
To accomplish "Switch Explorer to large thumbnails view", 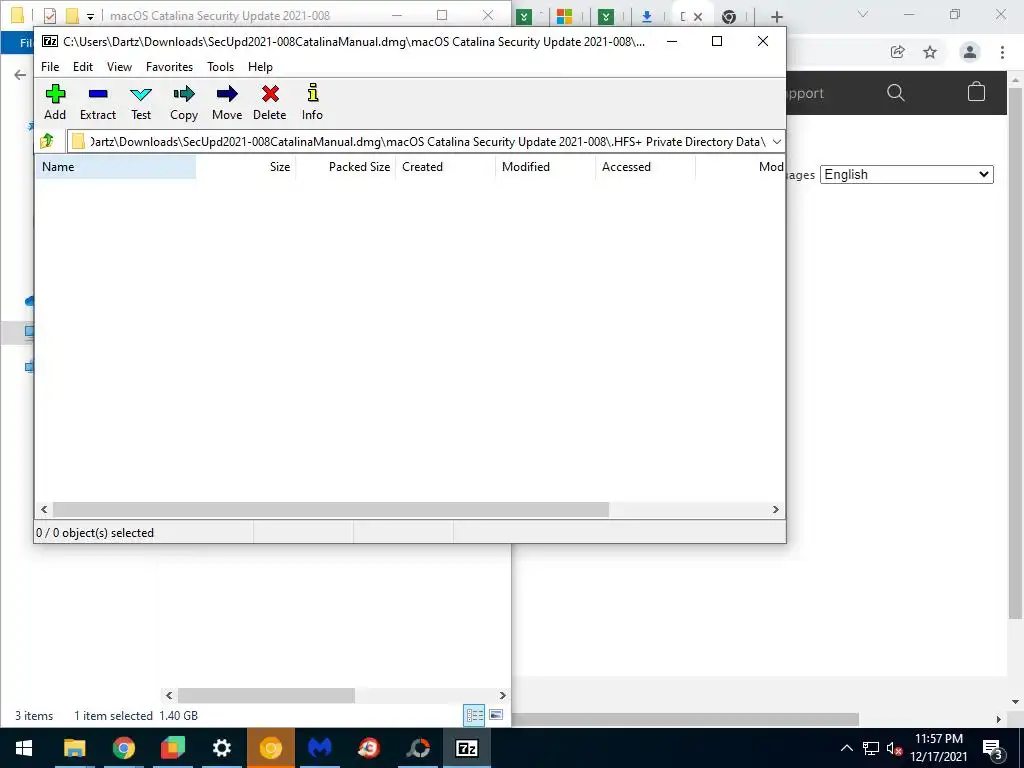I will point(496,715).
